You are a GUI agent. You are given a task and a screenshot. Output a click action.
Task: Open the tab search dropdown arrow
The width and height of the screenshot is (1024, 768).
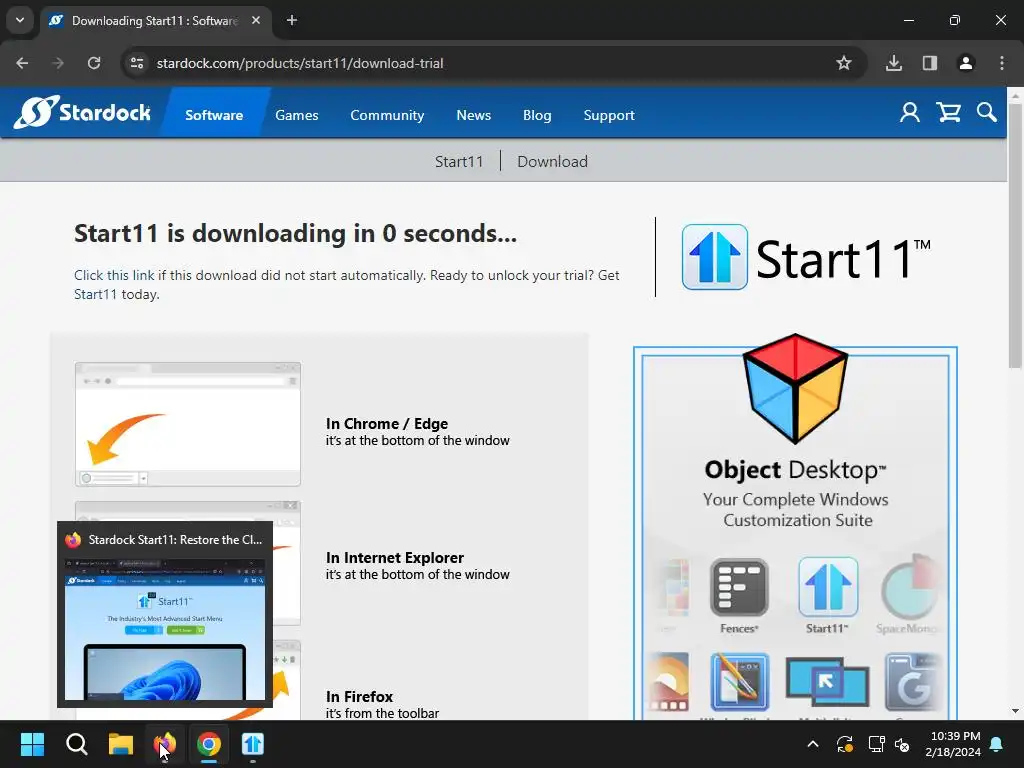tap(20, 20)
